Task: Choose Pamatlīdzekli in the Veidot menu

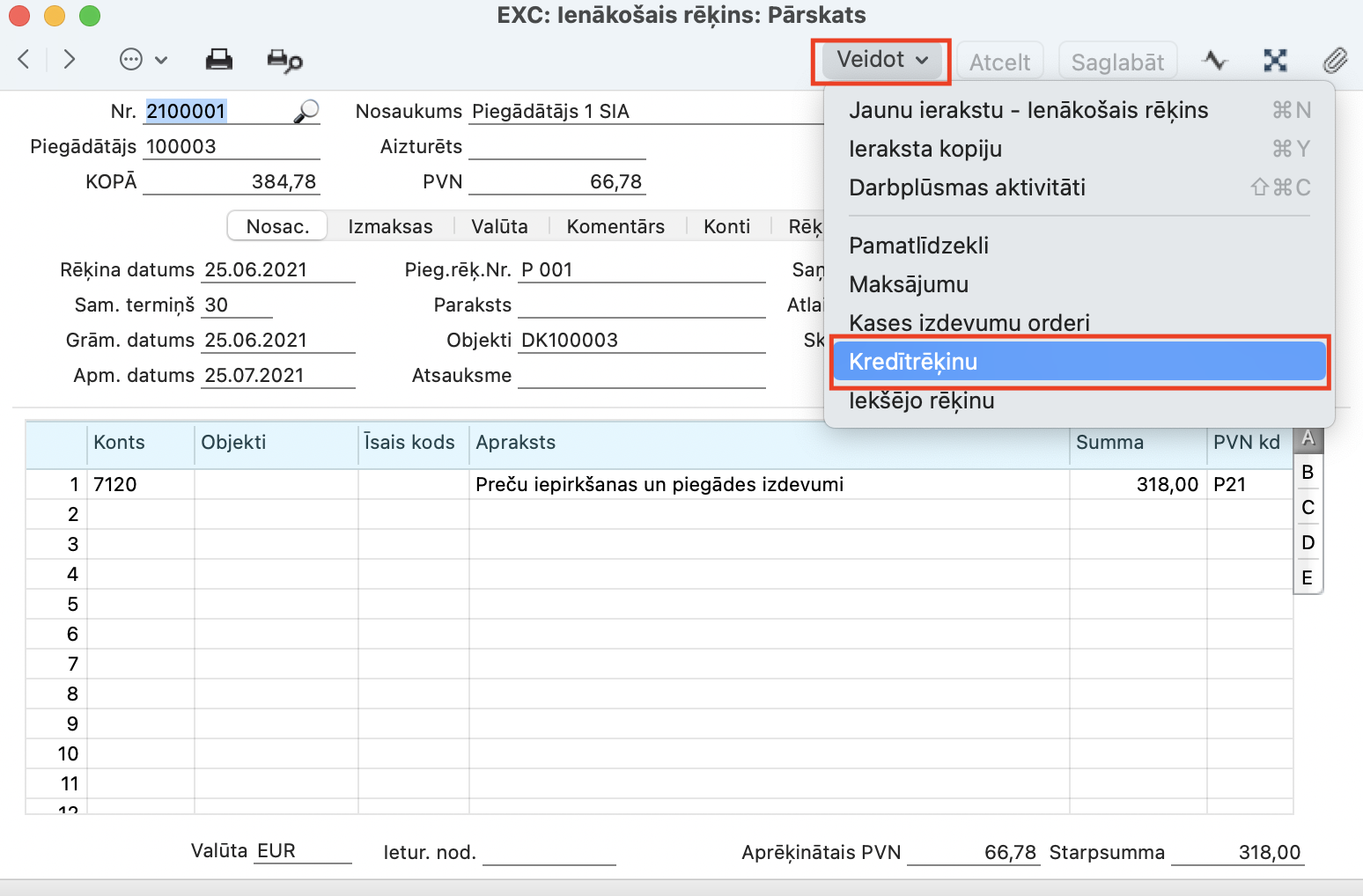Action: (918, 246)
